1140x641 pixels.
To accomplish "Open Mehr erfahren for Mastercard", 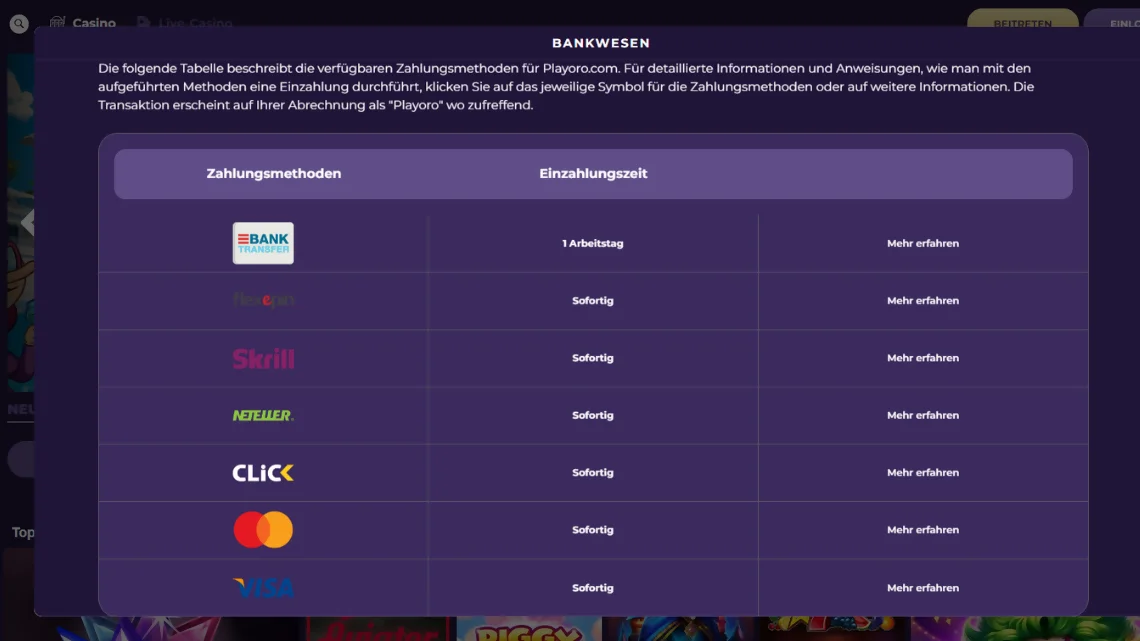I will [x=923, y=530].
